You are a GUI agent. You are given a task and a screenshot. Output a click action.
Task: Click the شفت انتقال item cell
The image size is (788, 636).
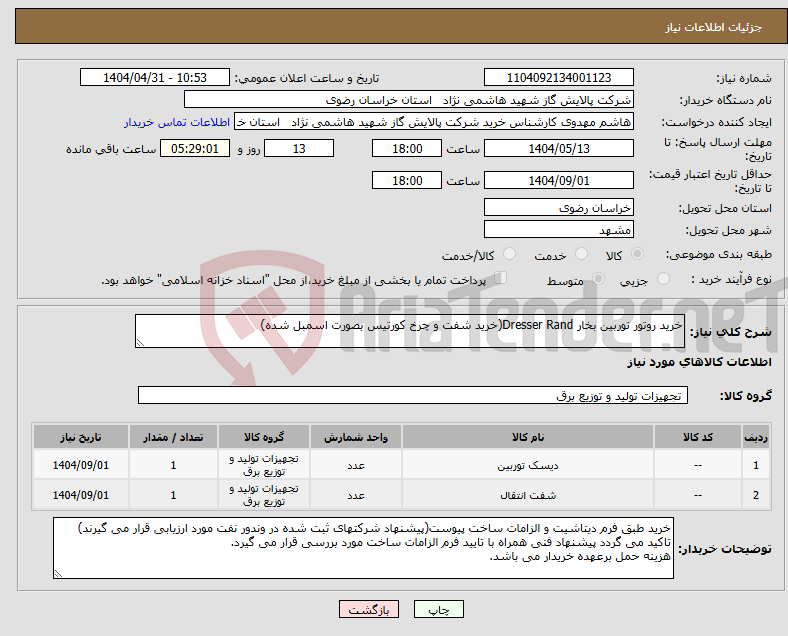pos(528,495)
